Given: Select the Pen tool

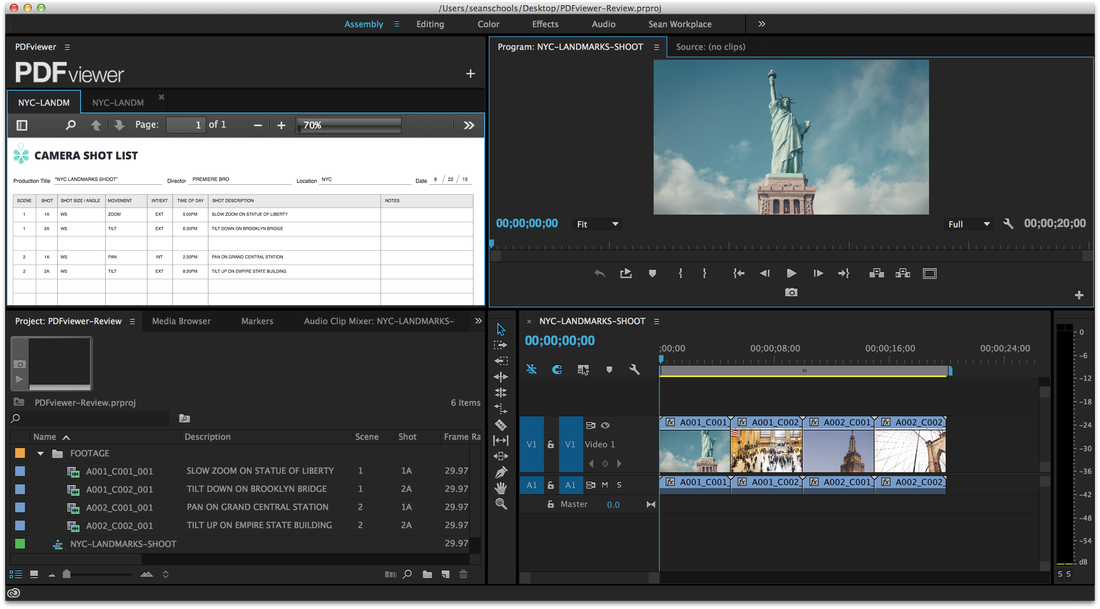Looking at the screenshot, I should click(x=501, y=472).
